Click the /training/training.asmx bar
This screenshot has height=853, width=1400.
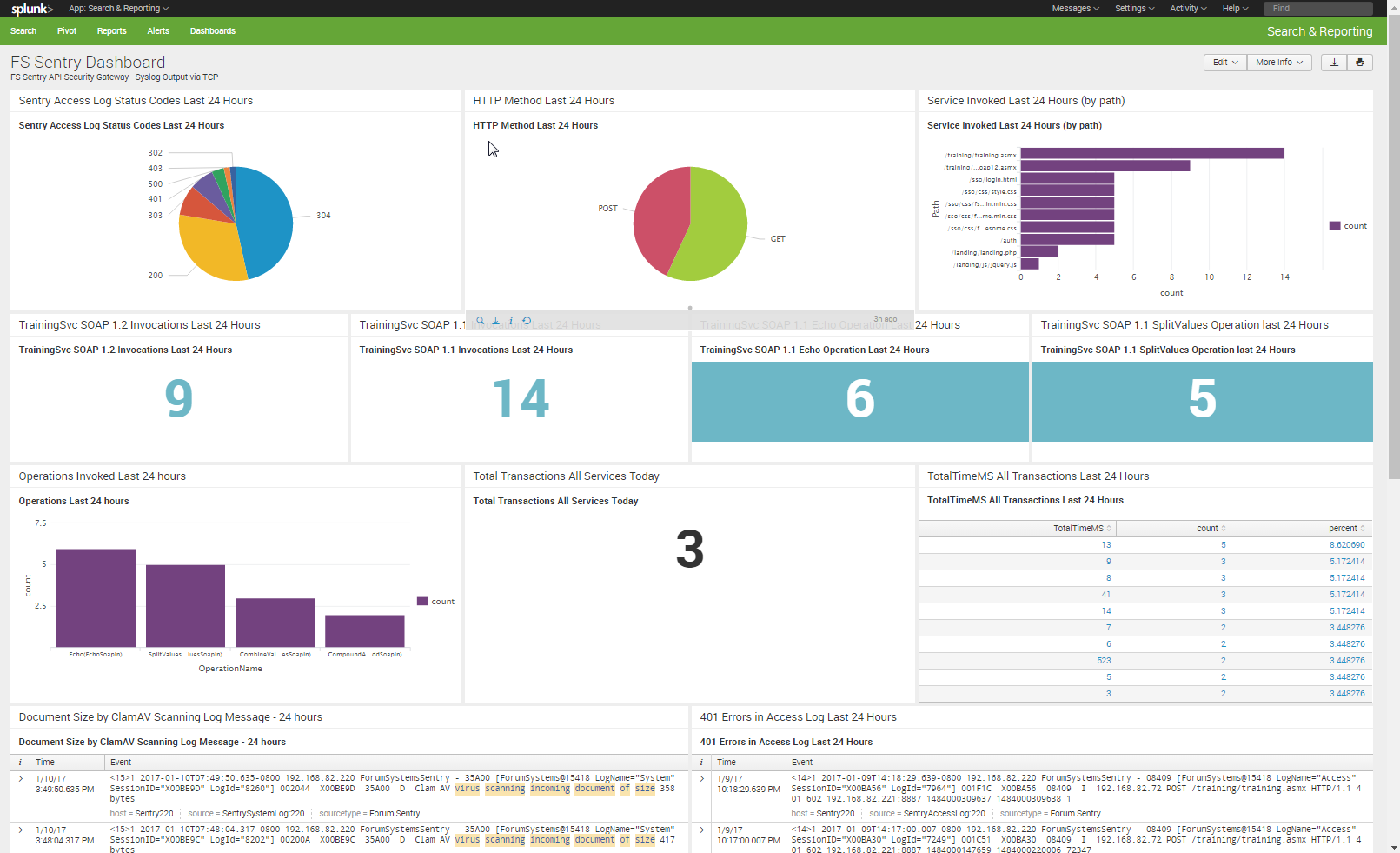1152,153
